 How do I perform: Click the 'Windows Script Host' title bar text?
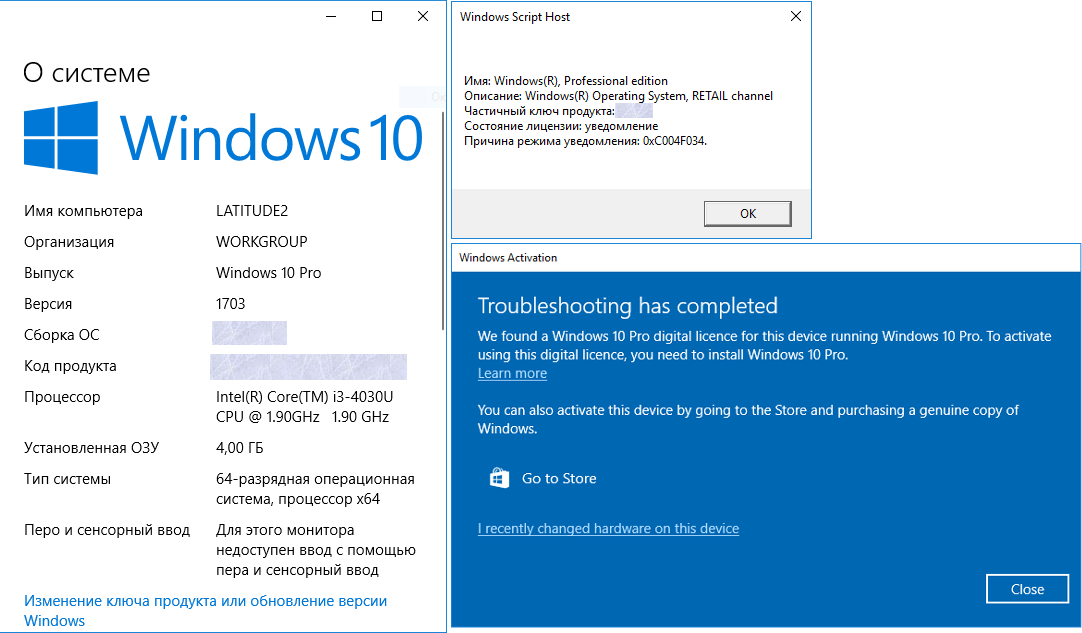pyautogui.click(x=515, y=17)
